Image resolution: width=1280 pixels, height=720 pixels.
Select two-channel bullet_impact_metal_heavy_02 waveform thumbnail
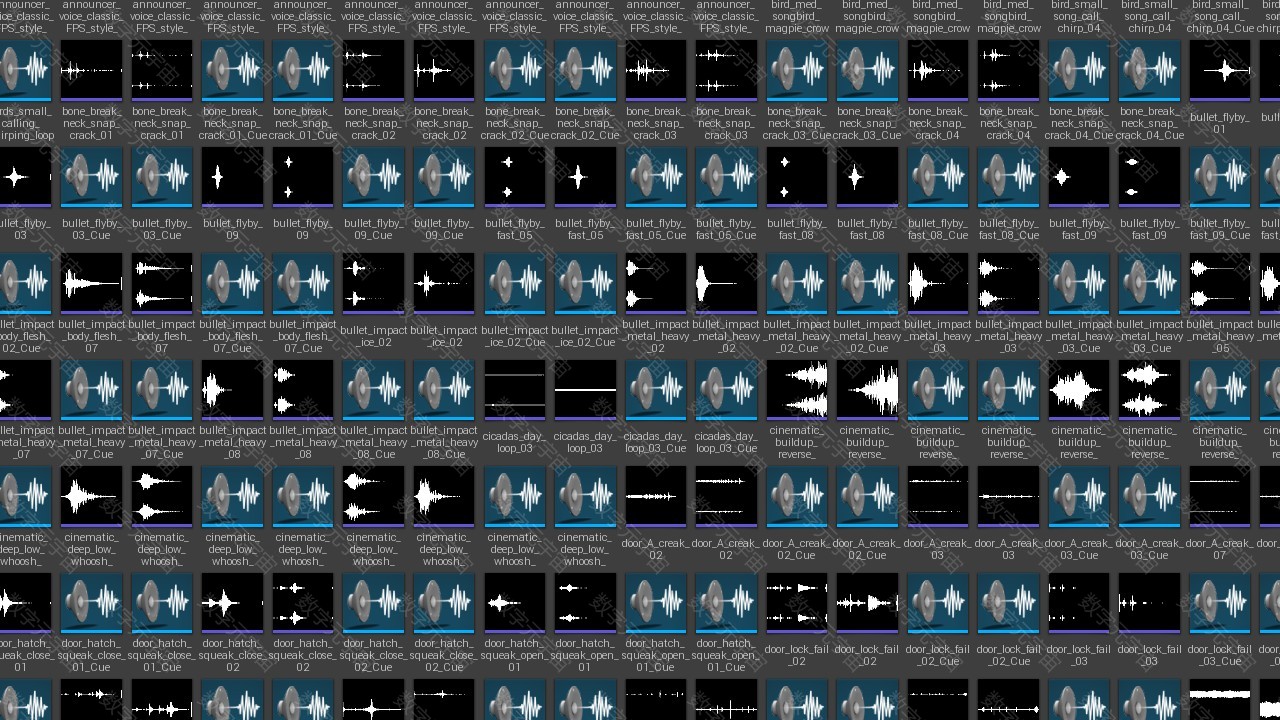[655, 284]
